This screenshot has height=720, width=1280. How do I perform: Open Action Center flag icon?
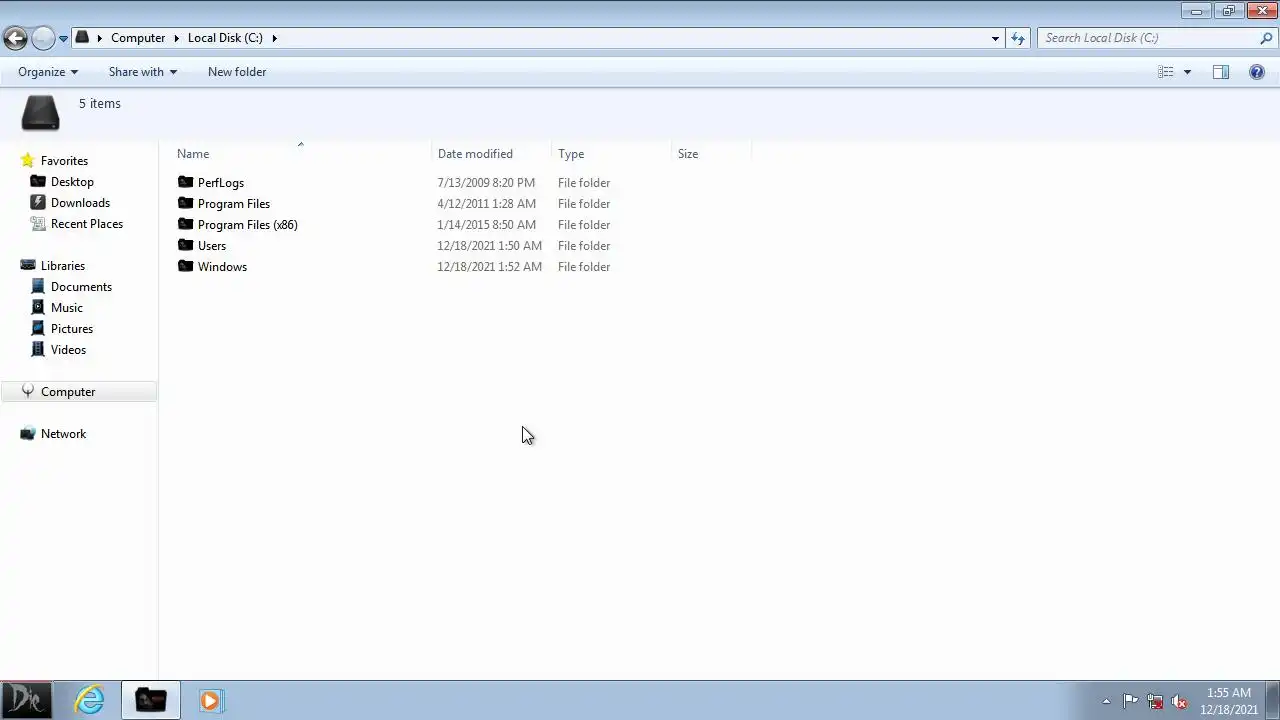pos(1130,701)
